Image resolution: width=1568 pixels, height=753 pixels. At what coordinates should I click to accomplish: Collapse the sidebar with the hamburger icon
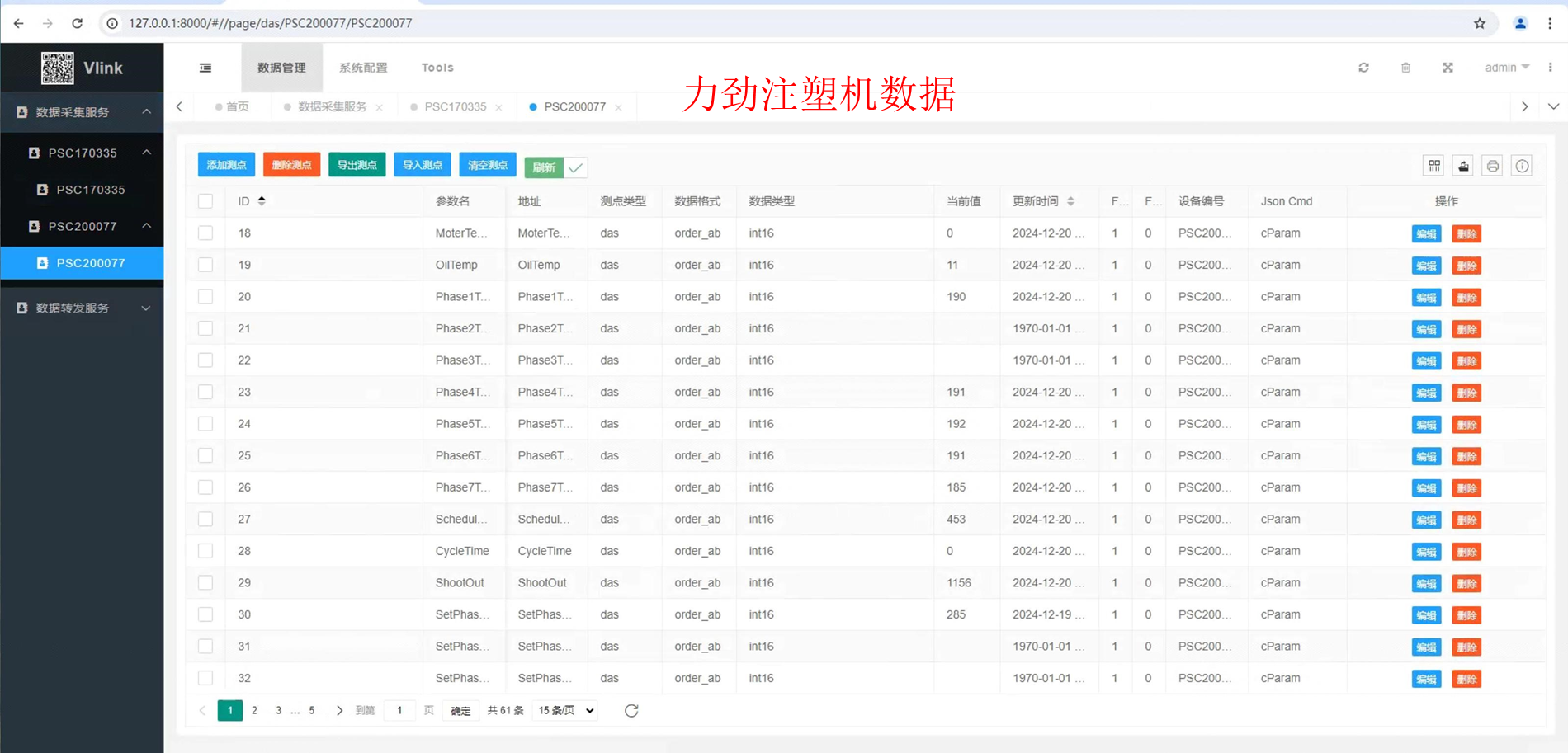coord(205,68)
